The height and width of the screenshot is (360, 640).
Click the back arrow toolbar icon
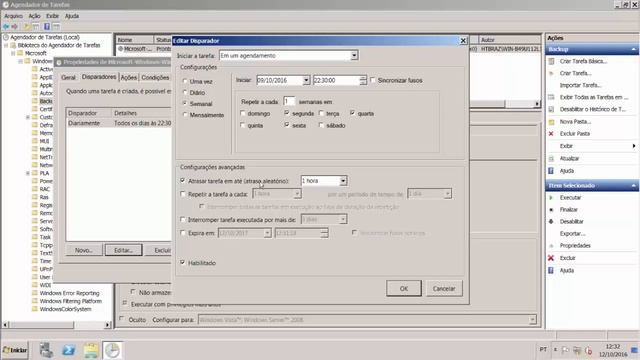[x=6, y=27]
